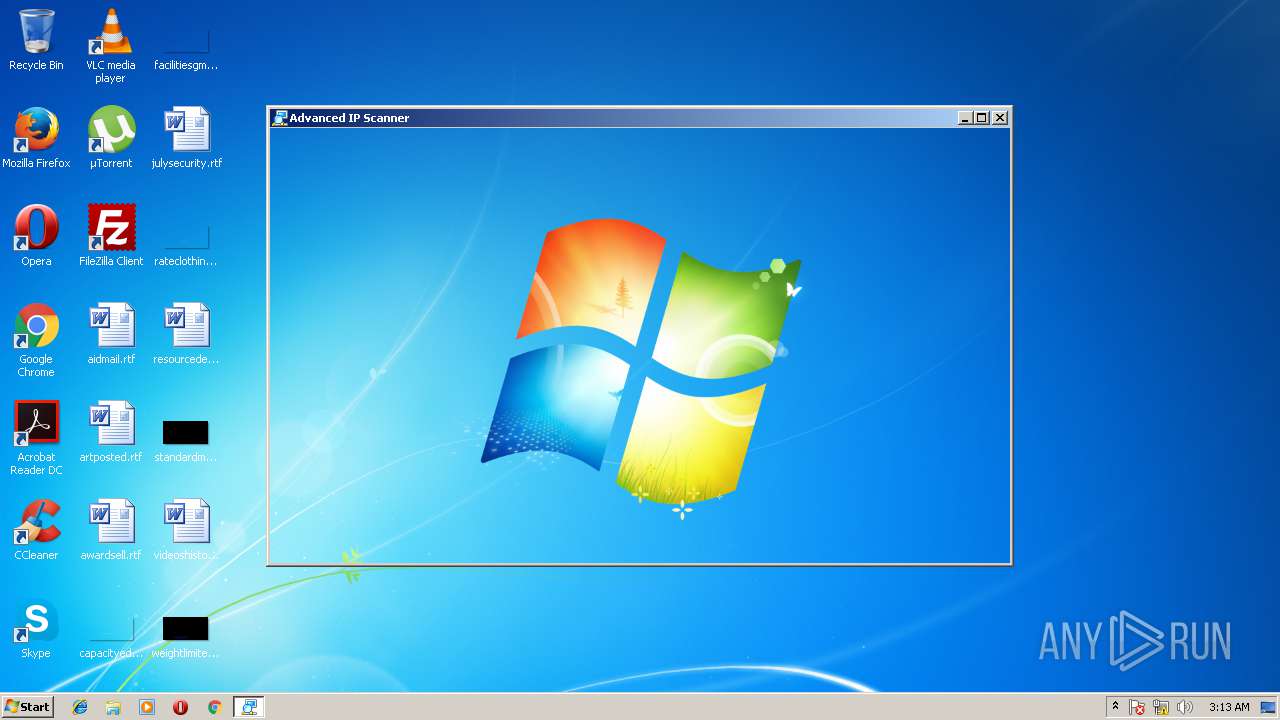
Task: Show hidden tray icons arrow
Action: pos(1115,707)
